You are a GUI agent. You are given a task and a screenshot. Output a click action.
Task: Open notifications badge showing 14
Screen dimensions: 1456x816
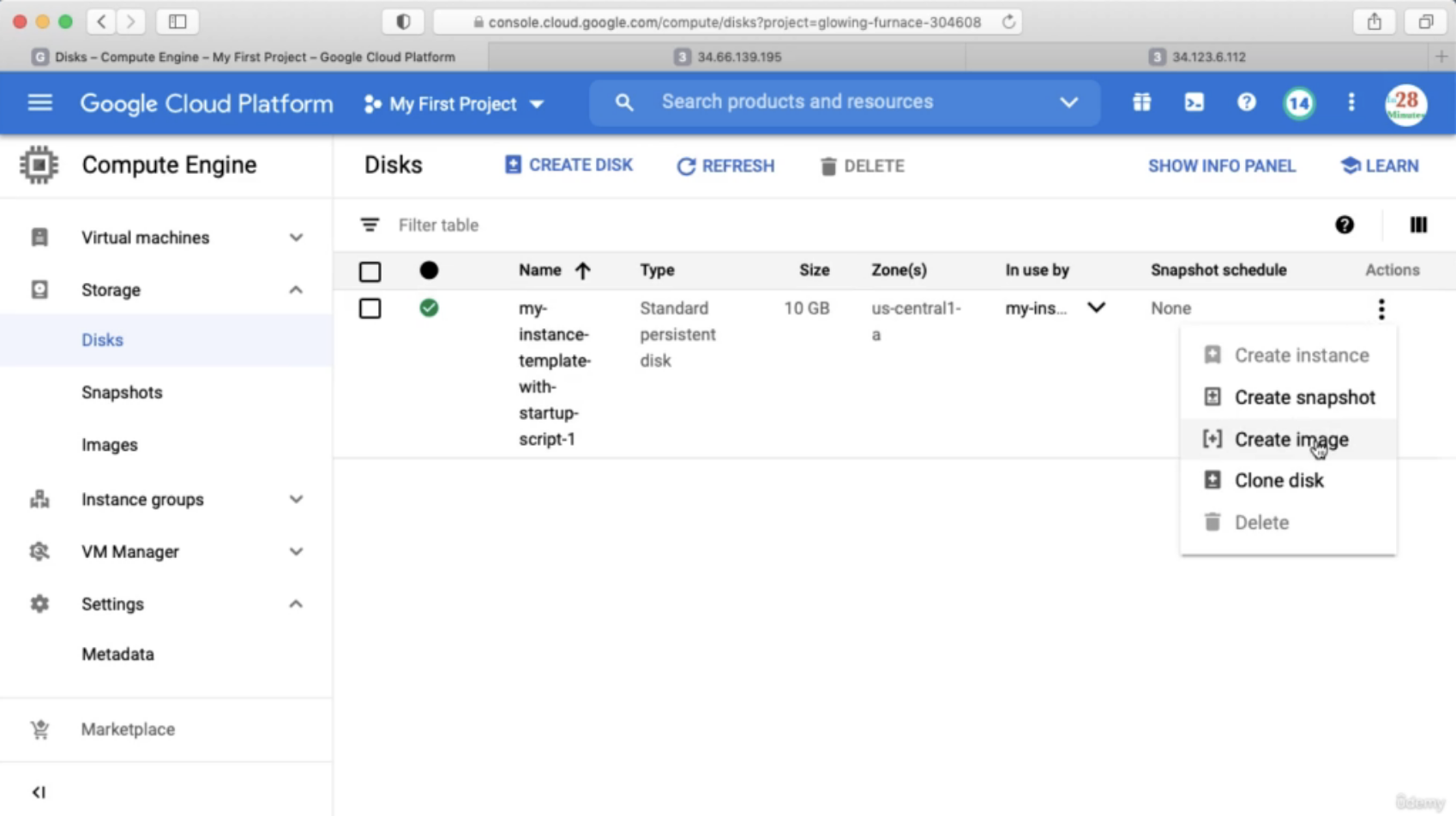point(1299,104)
